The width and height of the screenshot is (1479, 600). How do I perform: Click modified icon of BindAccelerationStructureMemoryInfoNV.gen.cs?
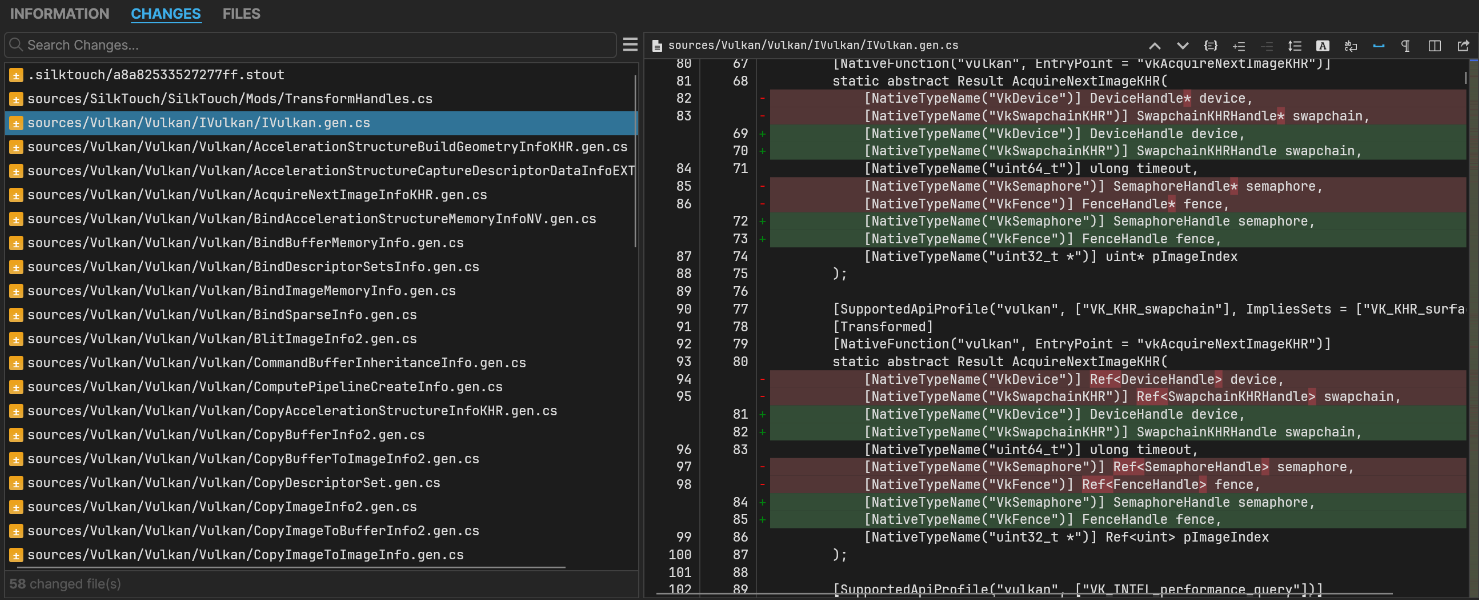[x=16, y=219]
